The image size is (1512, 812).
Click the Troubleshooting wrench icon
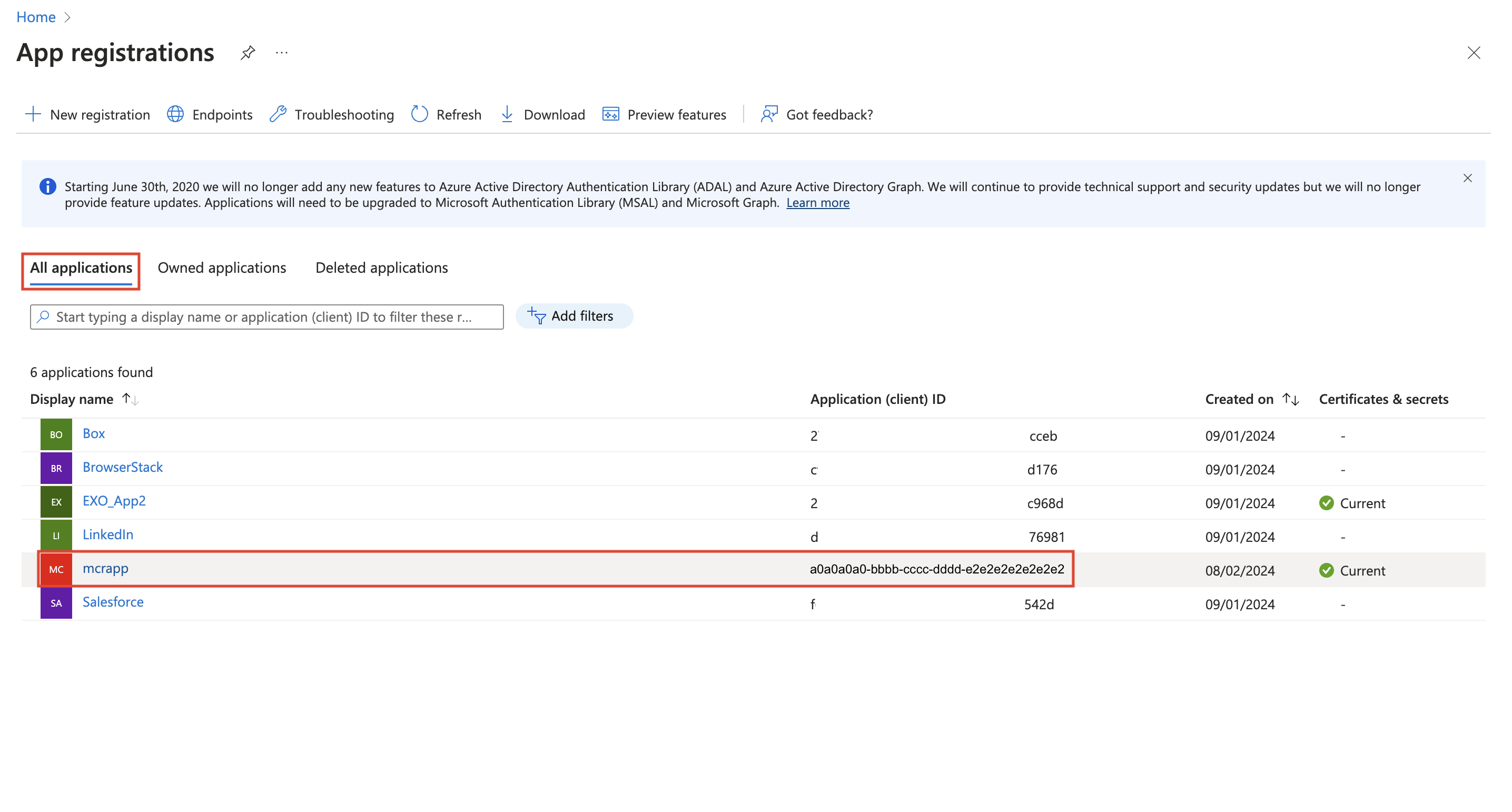tap(278, 114)
